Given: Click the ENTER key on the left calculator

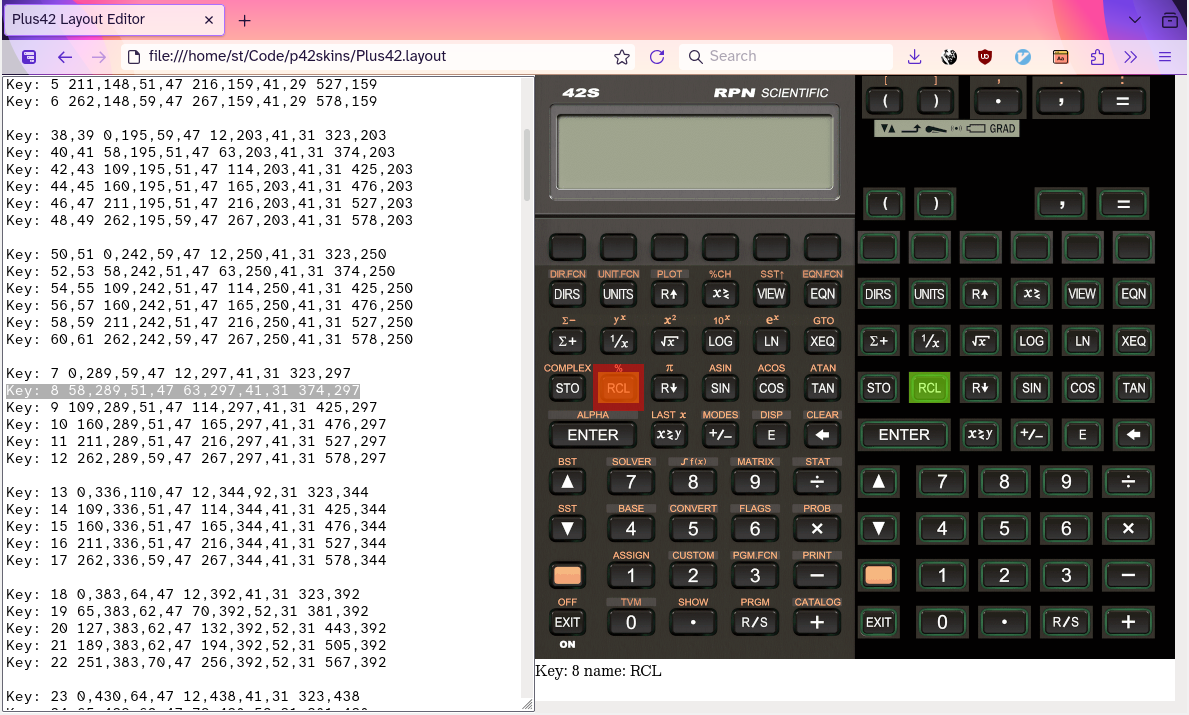Looking at the screenshot, I should point(593,435).
